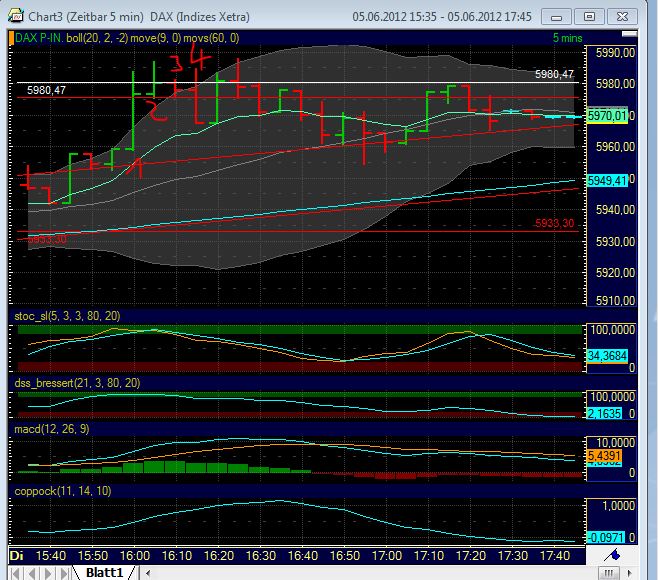Click the stochastic value 34,3684
This screenshot has height=580, width=658.
607,356
